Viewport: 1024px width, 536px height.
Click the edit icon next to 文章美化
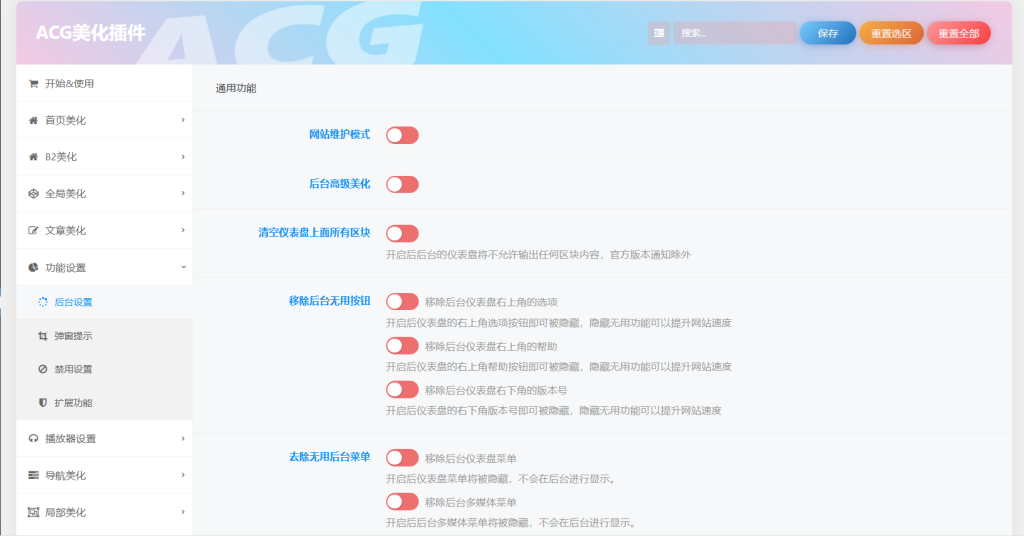33,231
